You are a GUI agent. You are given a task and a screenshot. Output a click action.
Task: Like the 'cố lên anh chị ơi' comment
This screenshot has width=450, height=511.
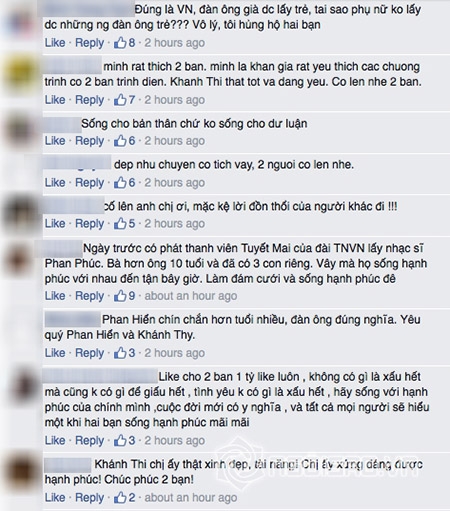pos(55,223)
